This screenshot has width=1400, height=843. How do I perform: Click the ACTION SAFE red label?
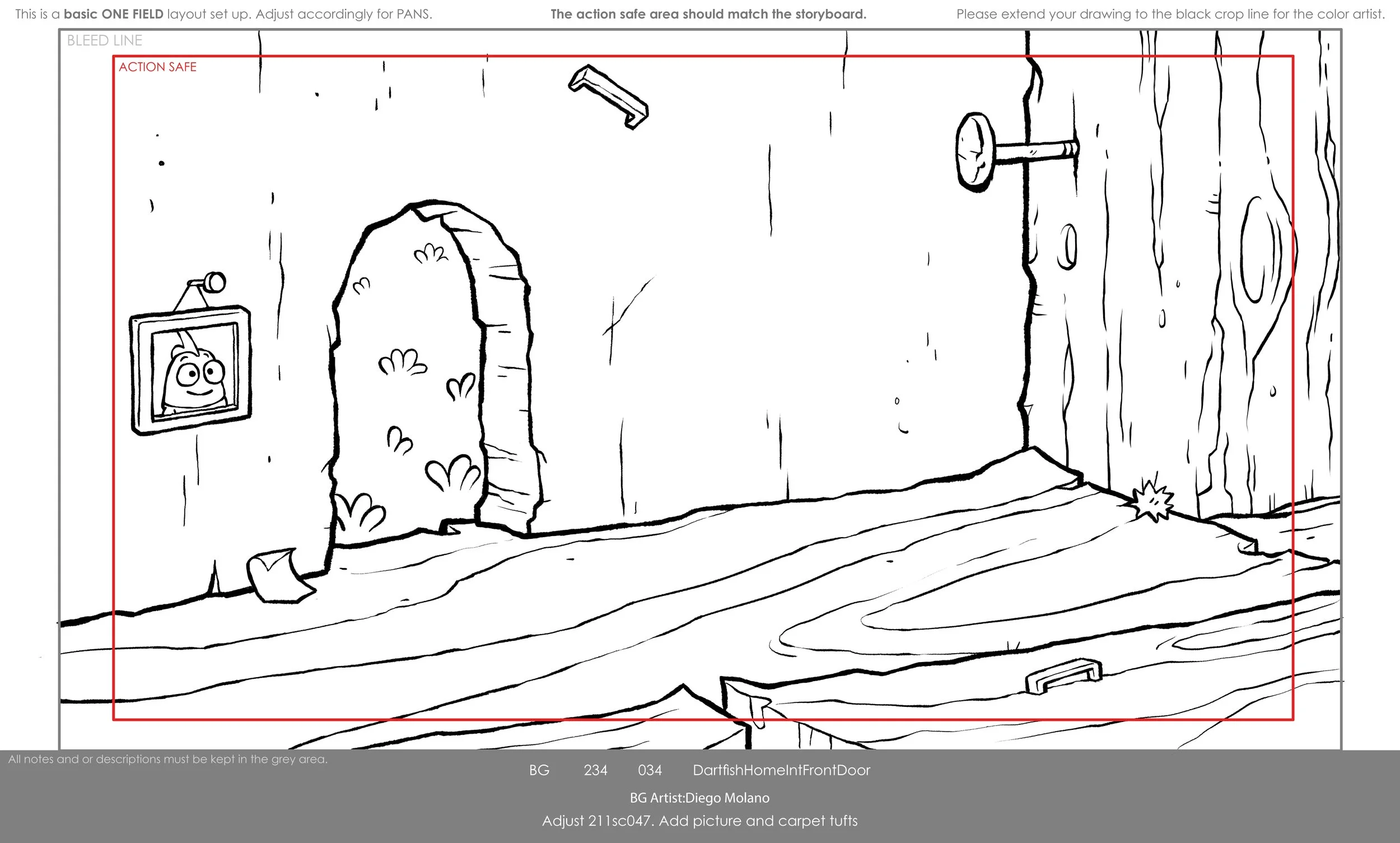(157, 67)
